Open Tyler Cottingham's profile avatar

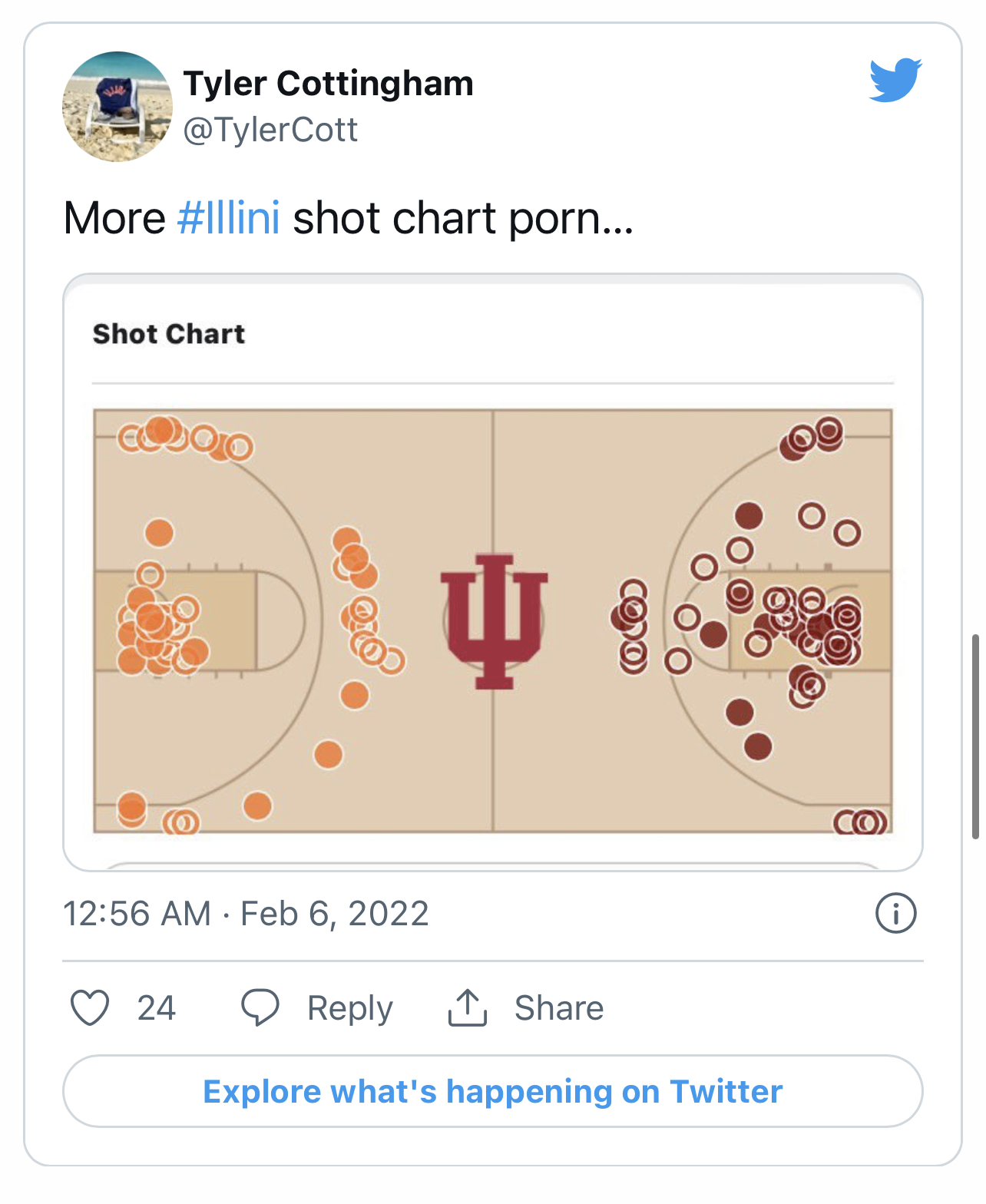click(117, 107)
